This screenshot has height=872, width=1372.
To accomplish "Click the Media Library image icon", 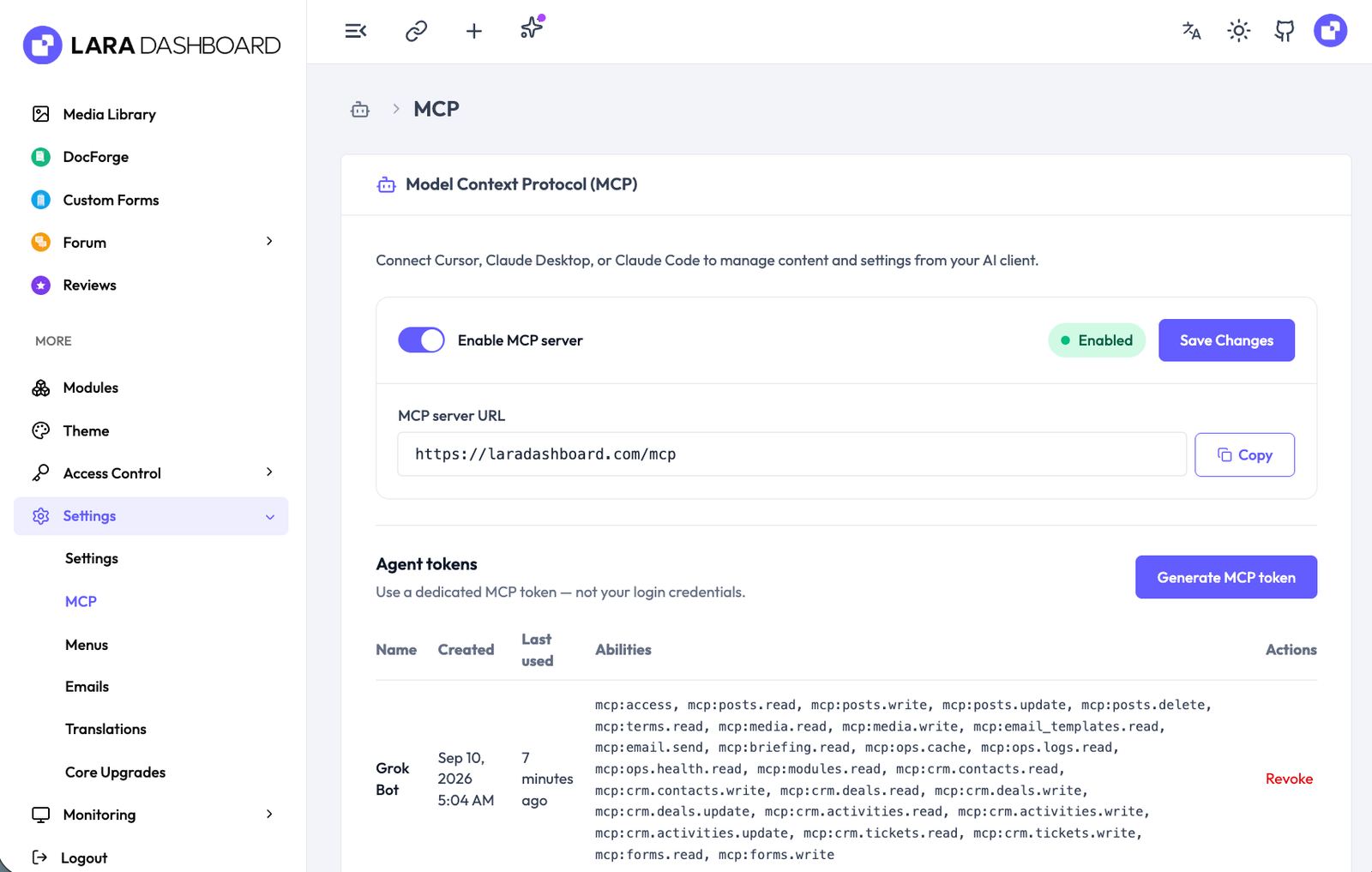I will 40,114.
